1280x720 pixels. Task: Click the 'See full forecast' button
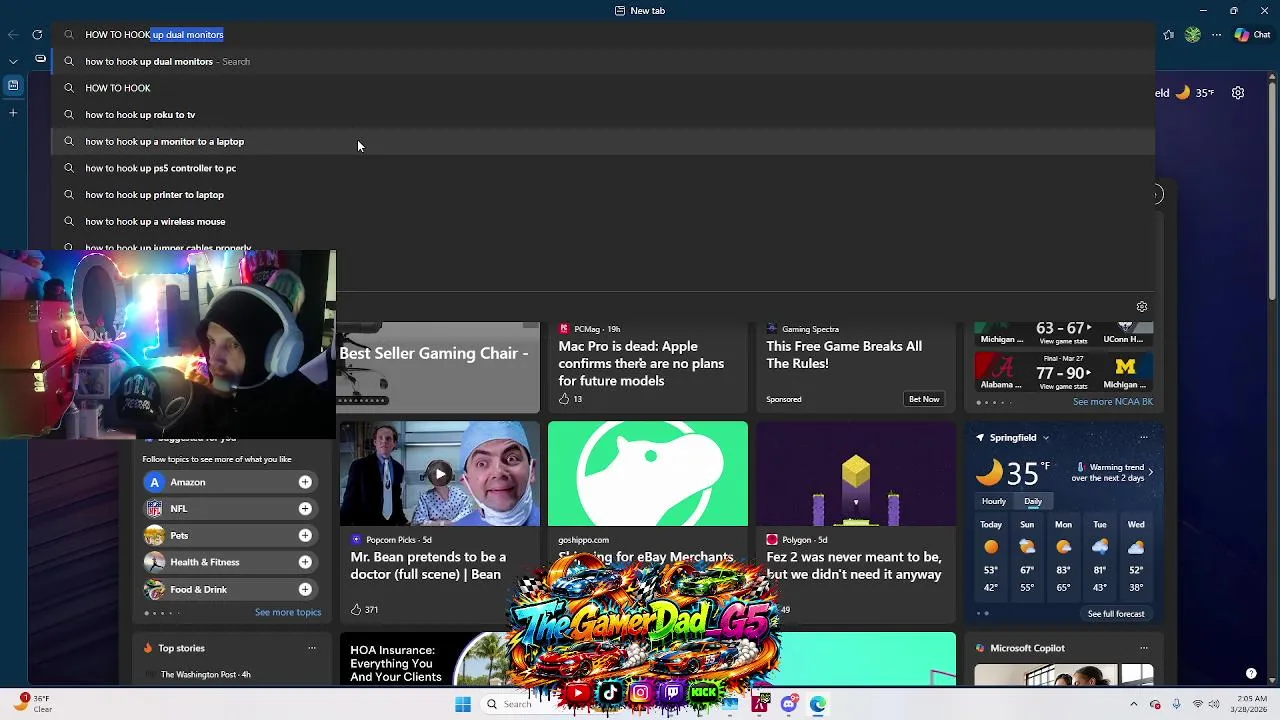coord(1116,614)
